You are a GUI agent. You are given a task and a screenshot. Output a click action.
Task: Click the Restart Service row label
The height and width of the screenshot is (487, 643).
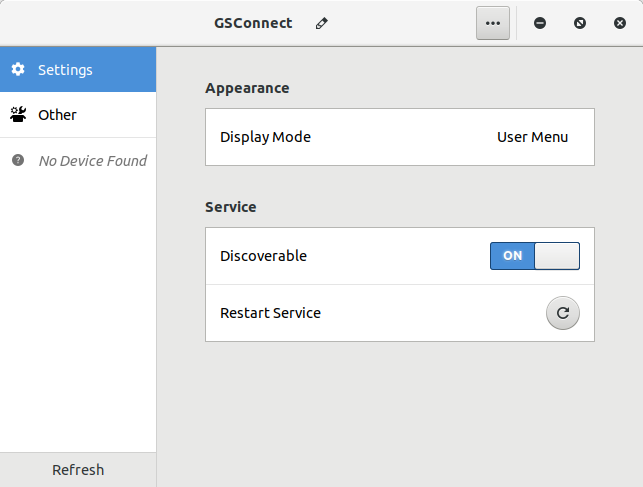[x=270, y=313]
